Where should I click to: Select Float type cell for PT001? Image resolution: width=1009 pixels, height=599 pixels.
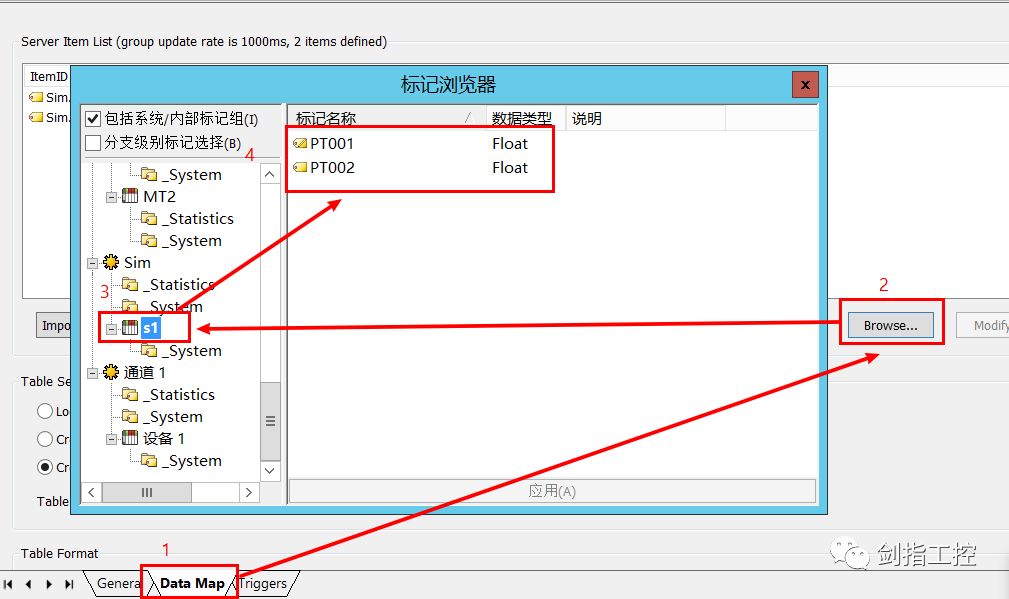pyautogui.click(x=510, y=143)
